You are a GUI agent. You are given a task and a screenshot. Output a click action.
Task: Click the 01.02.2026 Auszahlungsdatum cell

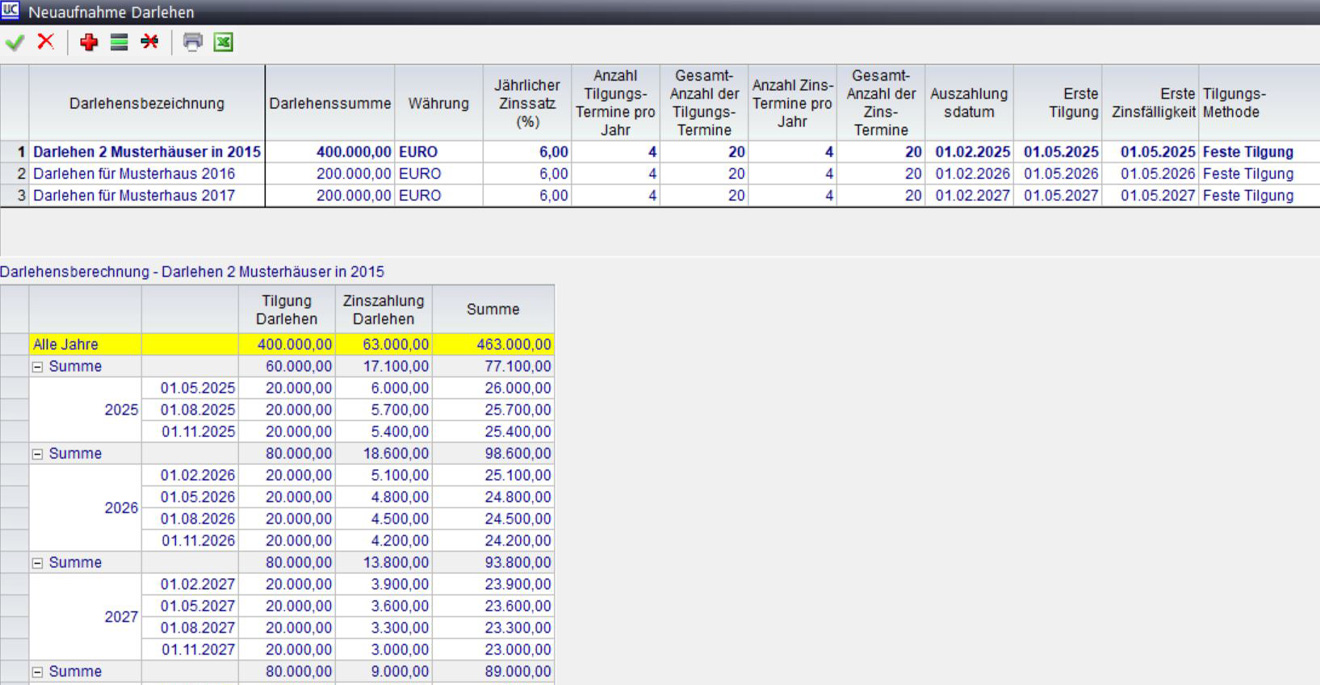972,174
